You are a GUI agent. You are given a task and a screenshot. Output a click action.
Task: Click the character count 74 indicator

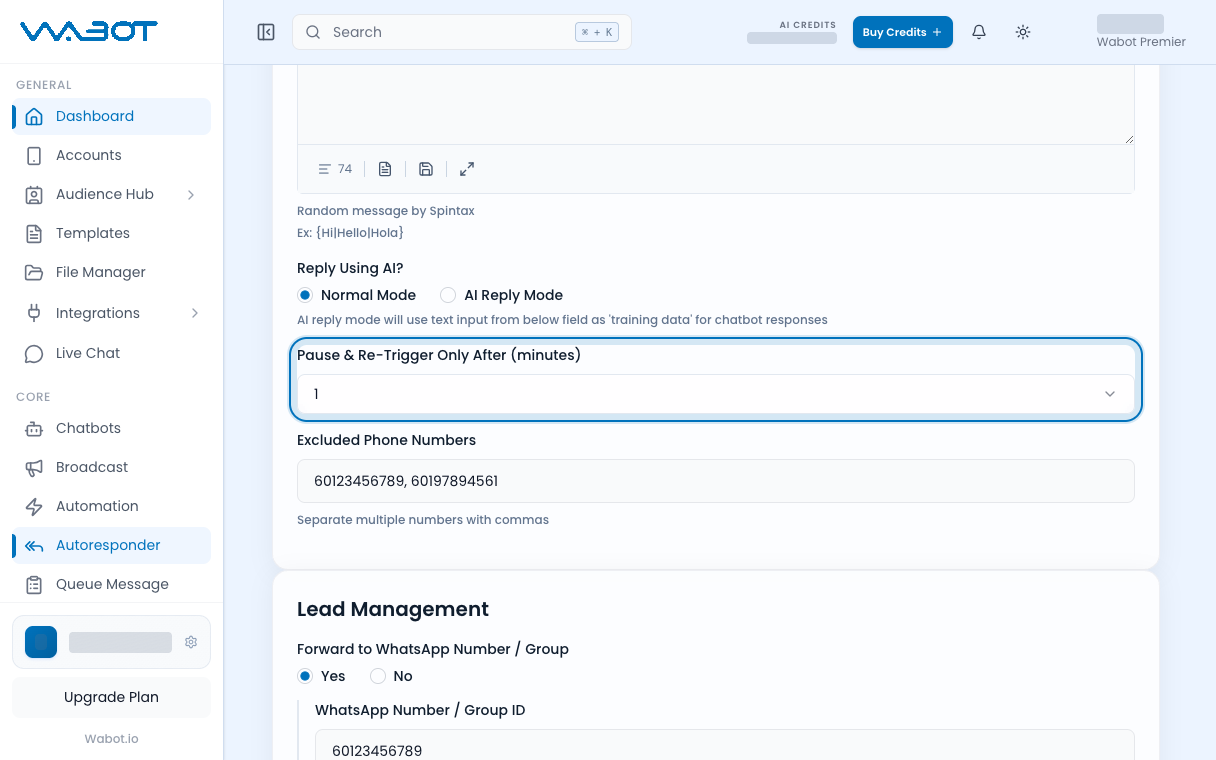pyautogui.click(x=335, y=169)
